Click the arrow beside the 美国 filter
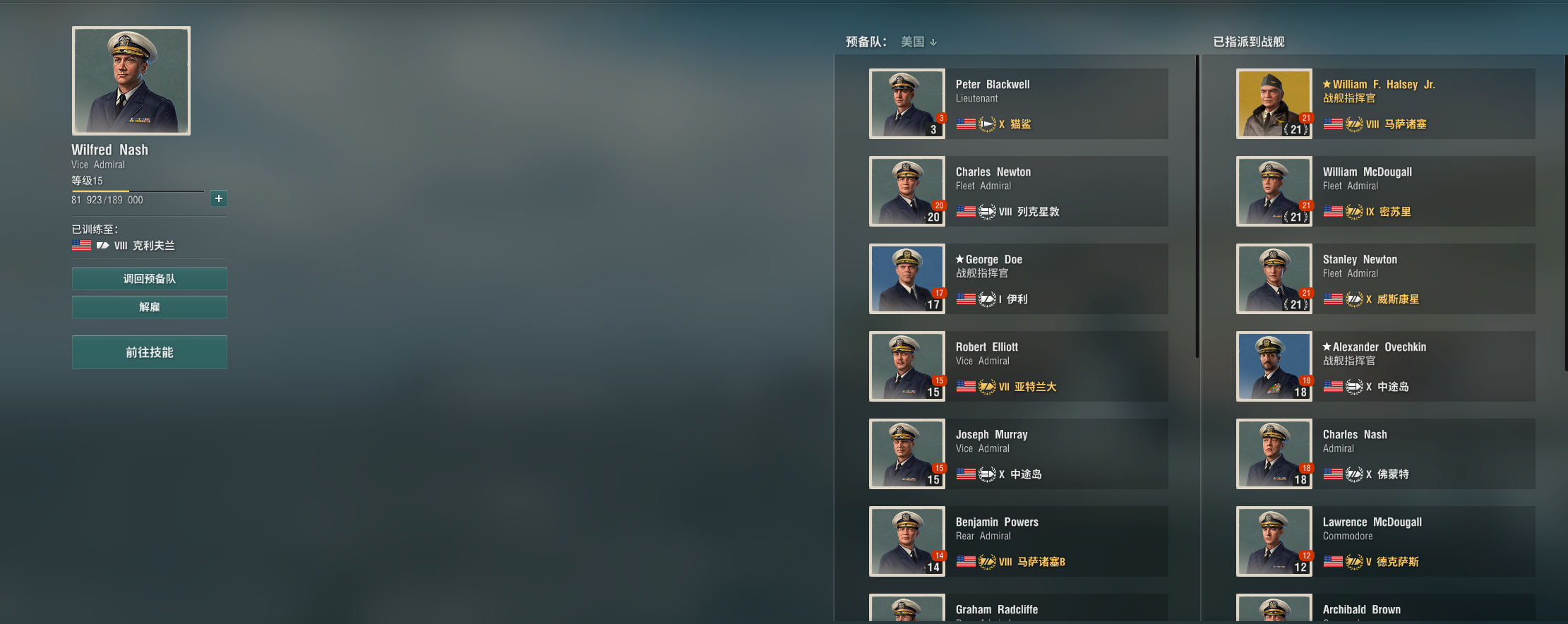 click(x=933, y=42)
